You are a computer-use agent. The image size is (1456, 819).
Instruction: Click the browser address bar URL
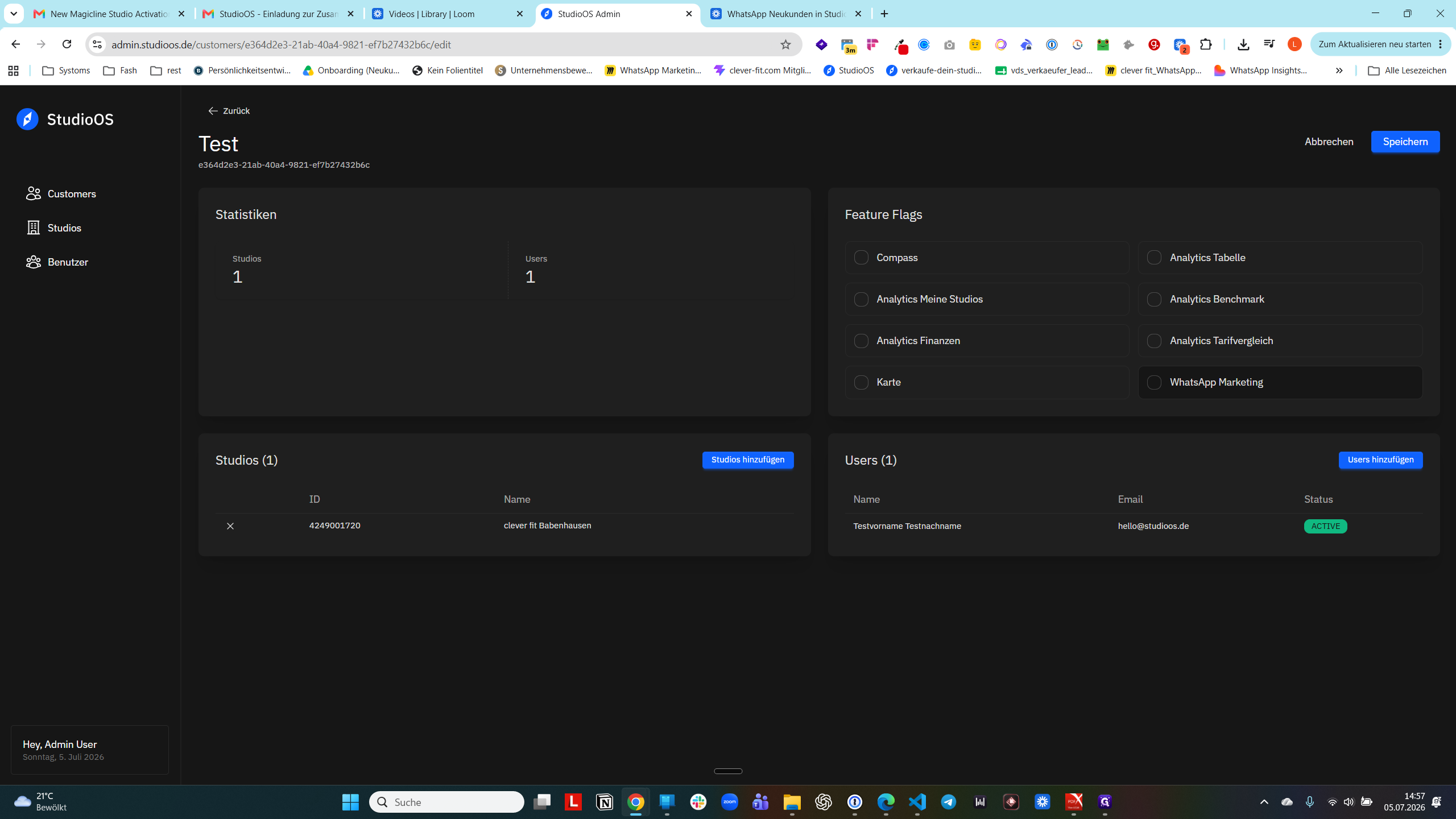tap(281, 44)
